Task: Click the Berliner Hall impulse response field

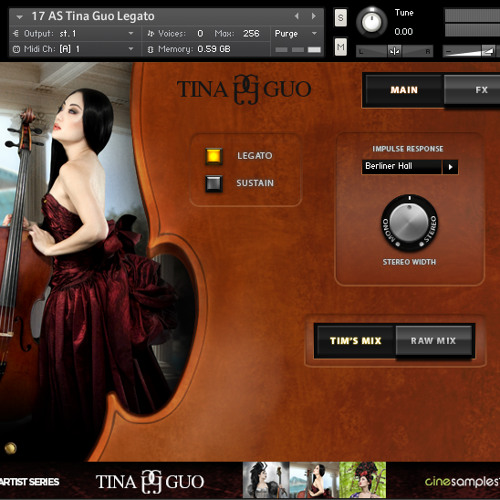Action: pos(402,167)
